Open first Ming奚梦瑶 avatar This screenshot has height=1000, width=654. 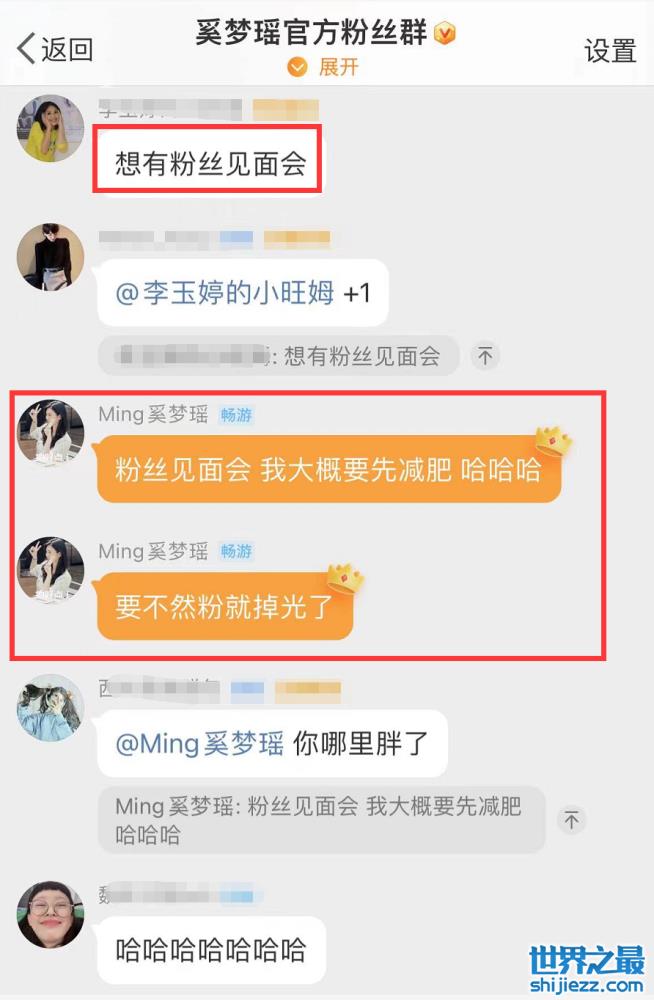pyautogui.click(x=50, y=432)
